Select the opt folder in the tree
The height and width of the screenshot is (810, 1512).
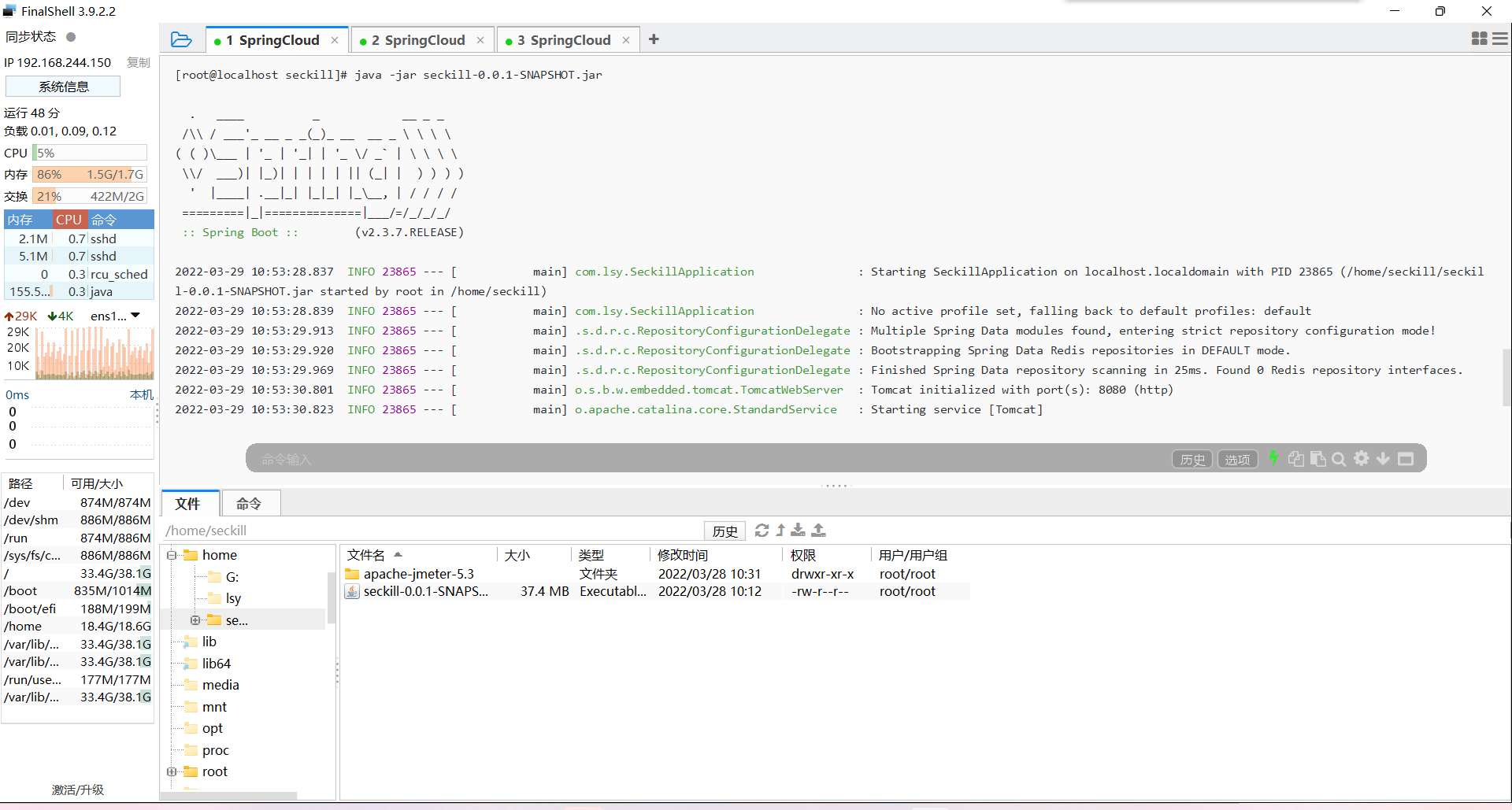click(213, 728)
